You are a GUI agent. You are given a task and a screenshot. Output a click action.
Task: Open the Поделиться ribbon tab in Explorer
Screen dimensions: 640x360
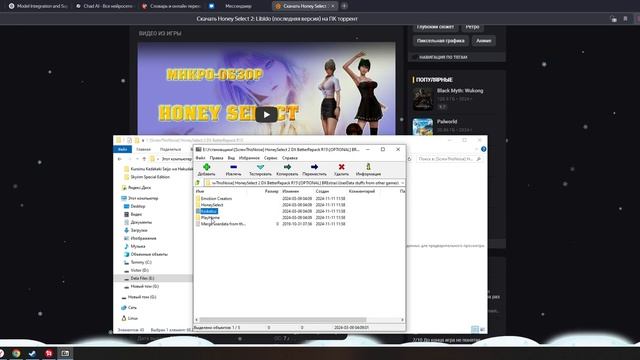(x=171, y=149)
